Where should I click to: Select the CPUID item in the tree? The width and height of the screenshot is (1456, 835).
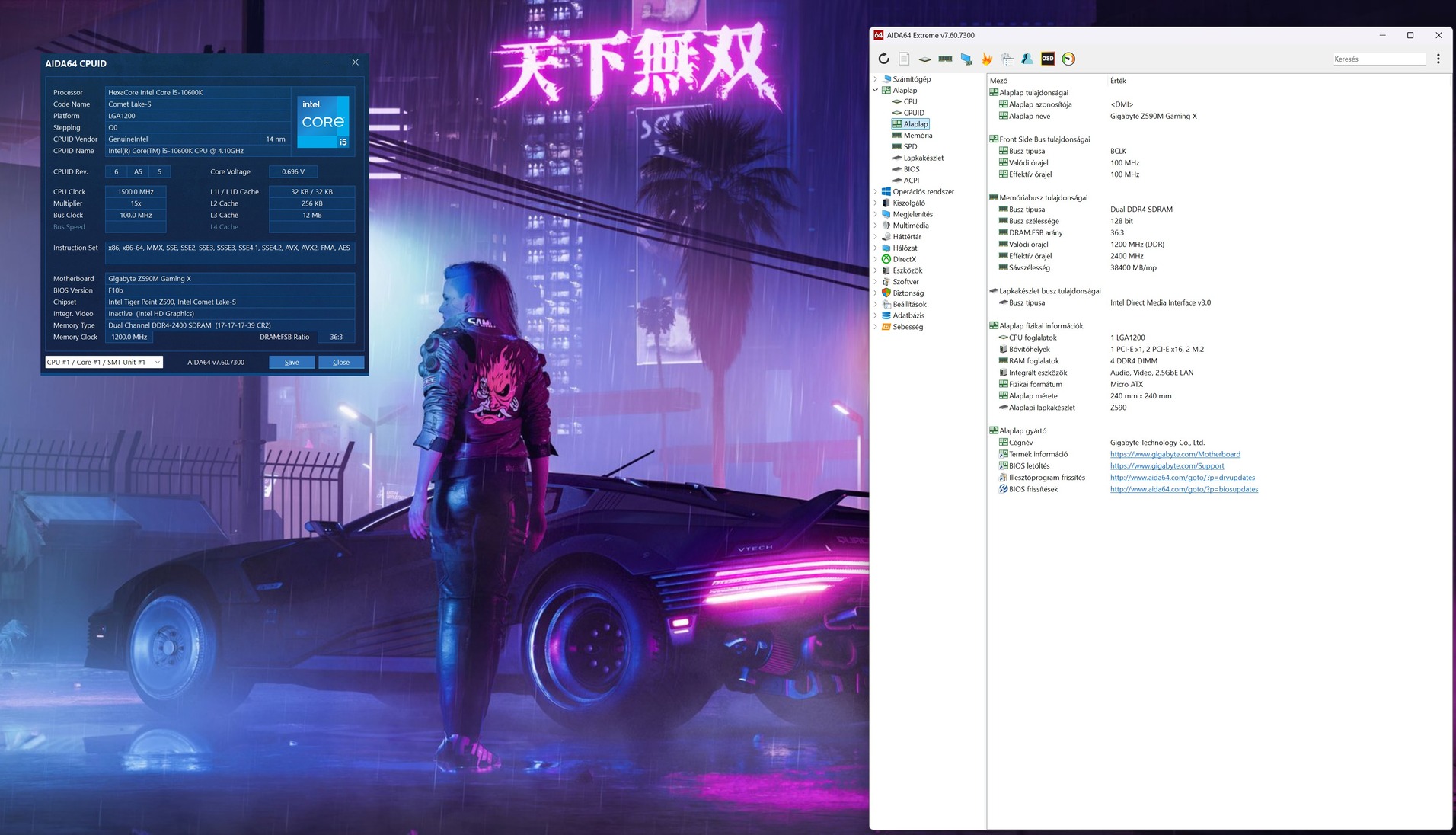[914, 113]
